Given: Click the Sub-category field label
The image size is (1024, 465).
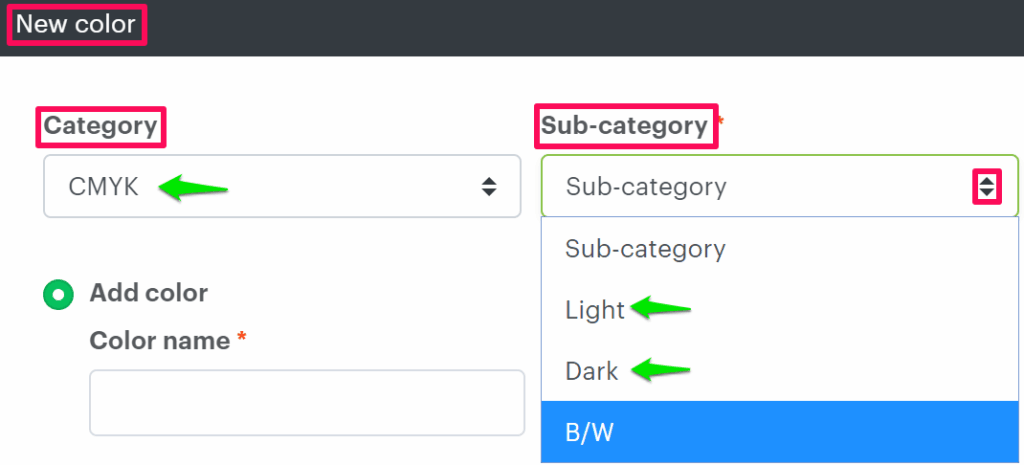Looking at the screenshot, I should tap(625, 126).
